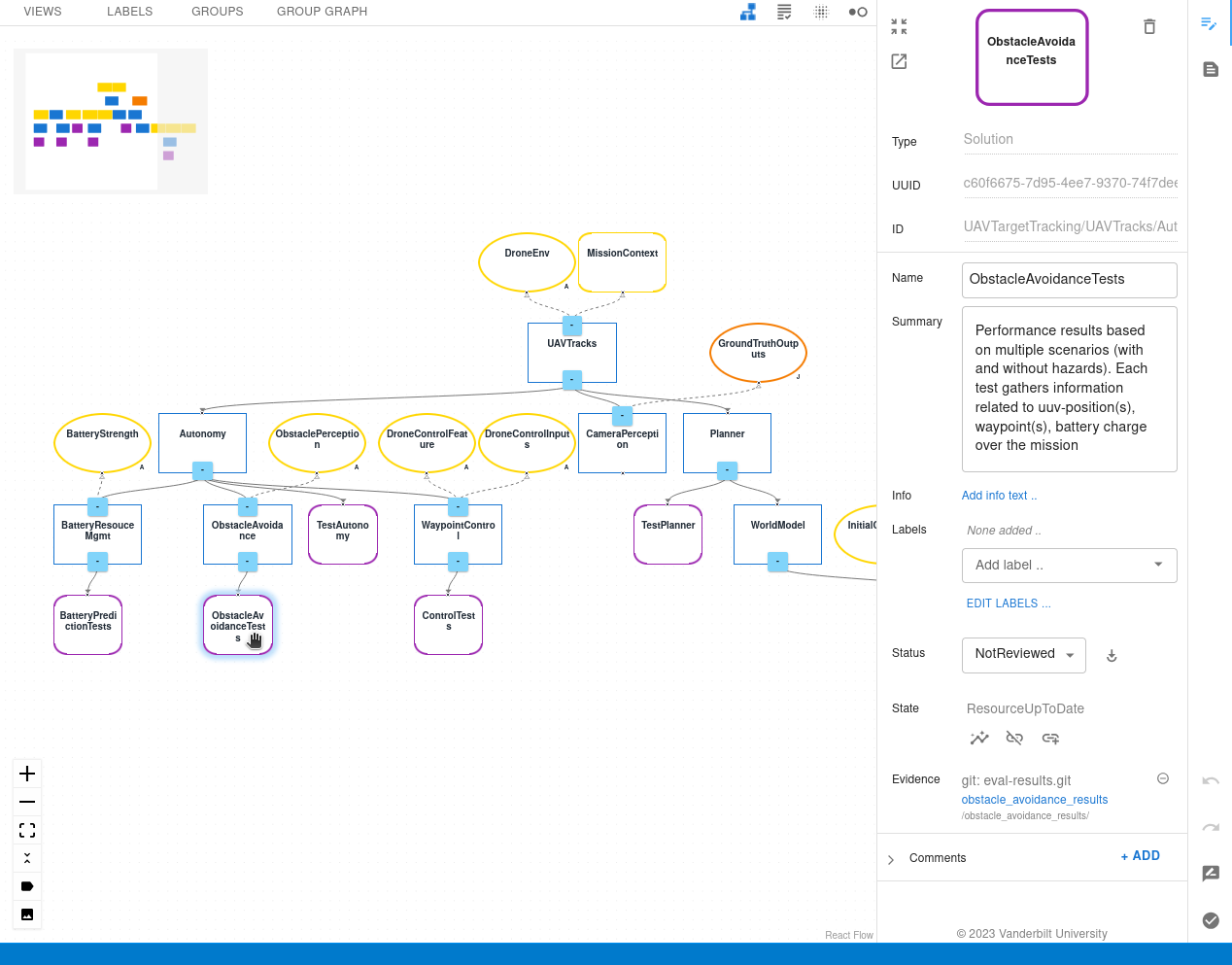Collapse the handle at the bottom of WorldModel
Screen dimensions: 1232x965
[777, 561]
